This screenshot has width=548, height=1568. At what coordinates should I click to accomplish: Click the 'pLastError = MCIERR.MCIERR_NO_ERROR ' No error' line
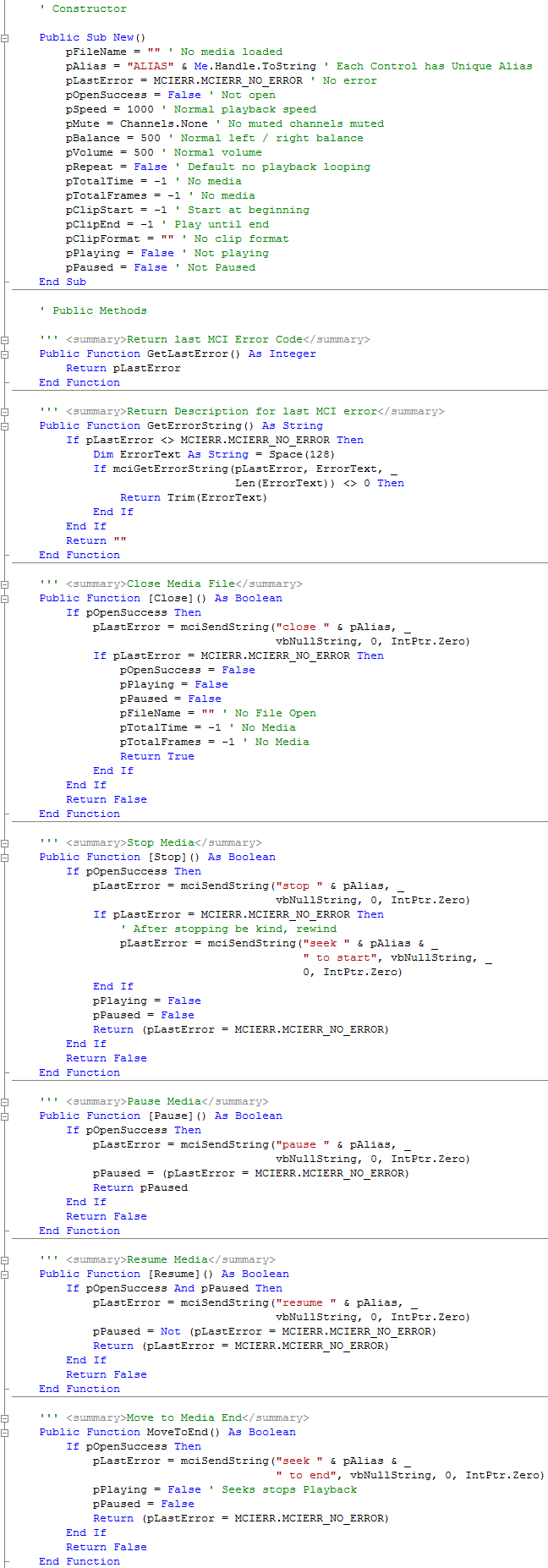coord(222,80)
